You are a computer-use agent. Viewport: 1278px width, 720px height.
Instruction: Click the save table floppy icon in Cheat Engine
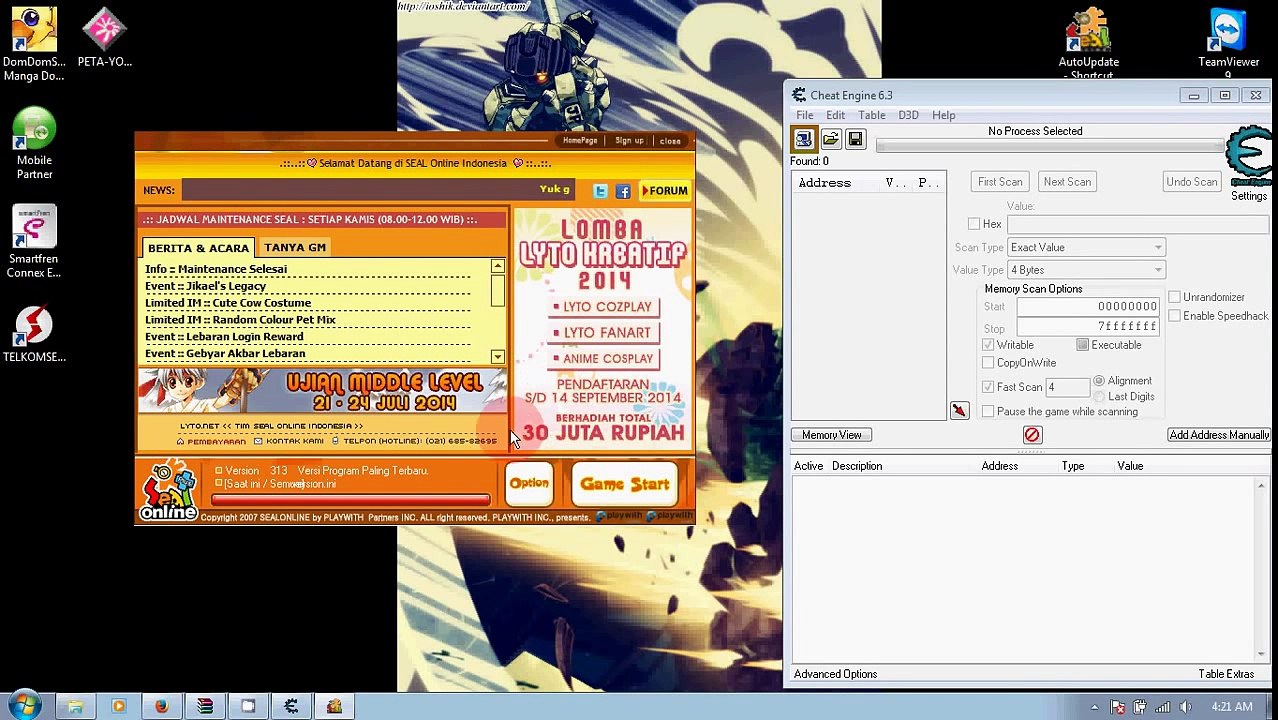tap(855, 139)
